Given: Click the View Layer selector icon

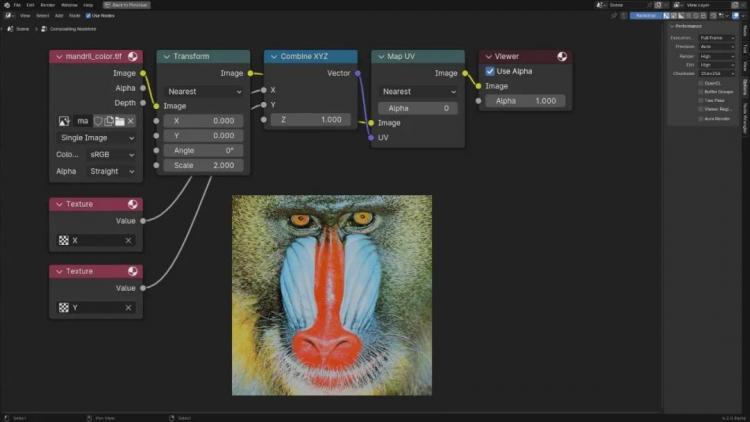Looking at the screenshot, I should (677, 5).
